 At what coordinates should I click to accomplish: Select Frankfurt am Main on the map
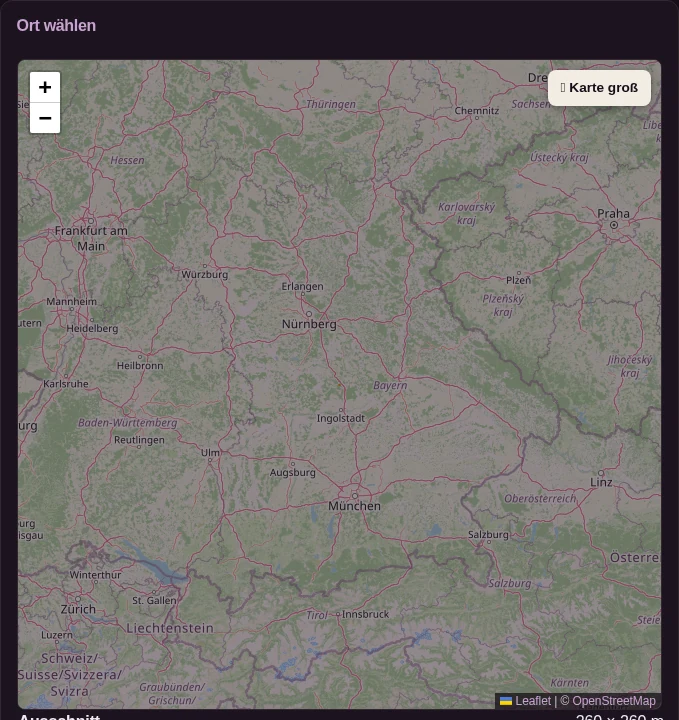91,238
